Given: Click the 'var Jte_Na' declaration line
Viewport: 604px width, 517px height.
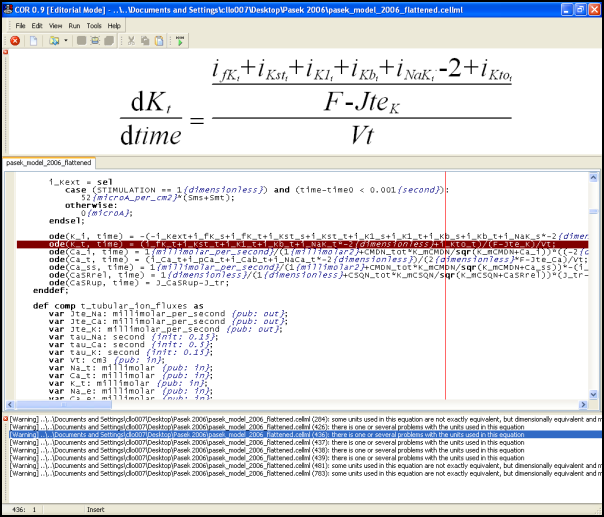Looking at the screenshot, I should [168, 314].
